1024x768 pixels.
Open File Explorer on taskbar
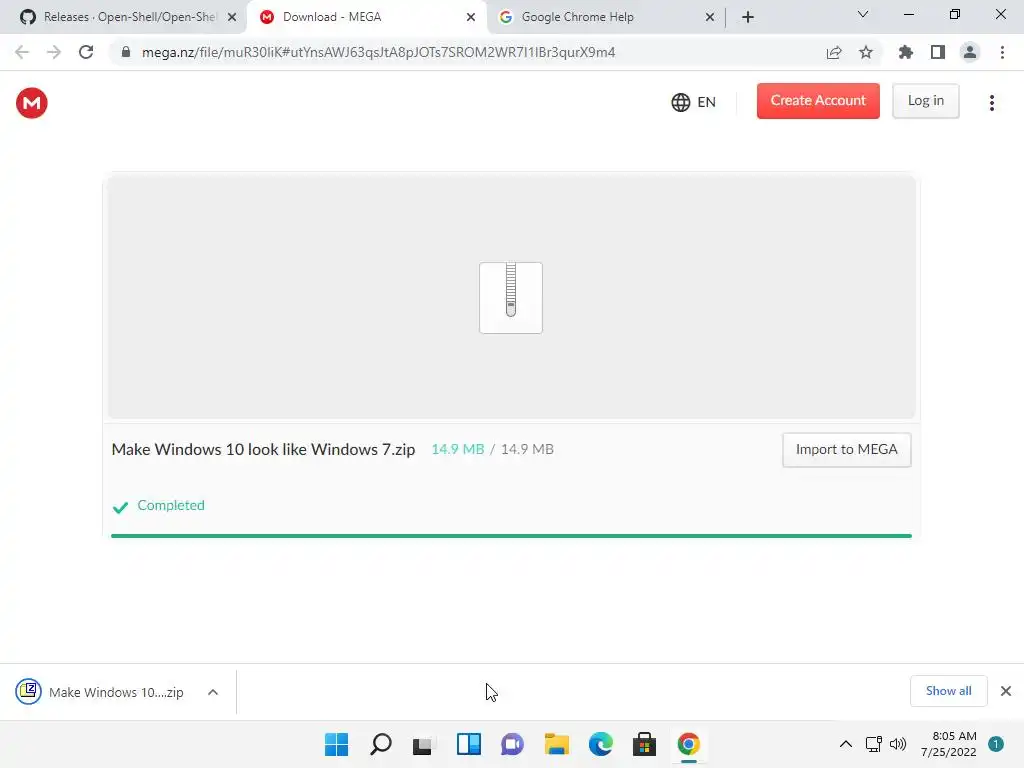click(556, 744)
